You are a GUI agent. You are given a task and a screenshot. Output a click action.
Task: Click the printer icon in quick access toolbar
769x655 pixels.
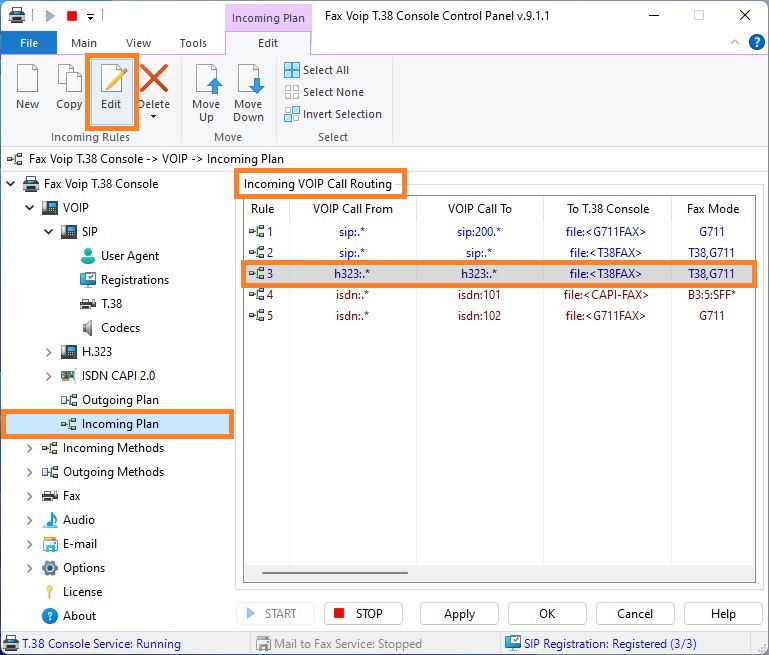point(17,16)
